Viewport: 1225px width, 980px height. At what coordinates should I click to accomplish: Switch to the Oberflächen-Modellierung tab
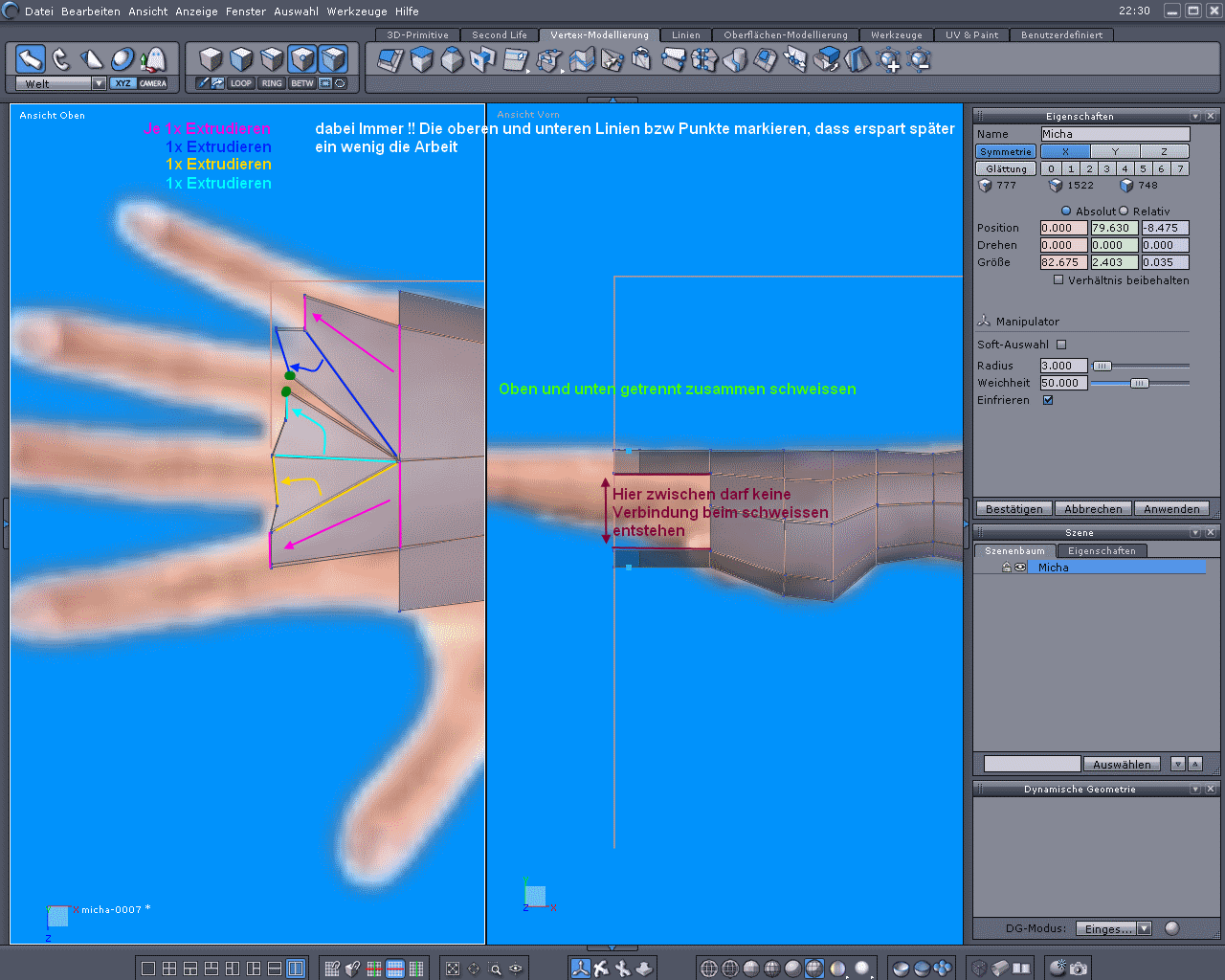coord(786,34)
